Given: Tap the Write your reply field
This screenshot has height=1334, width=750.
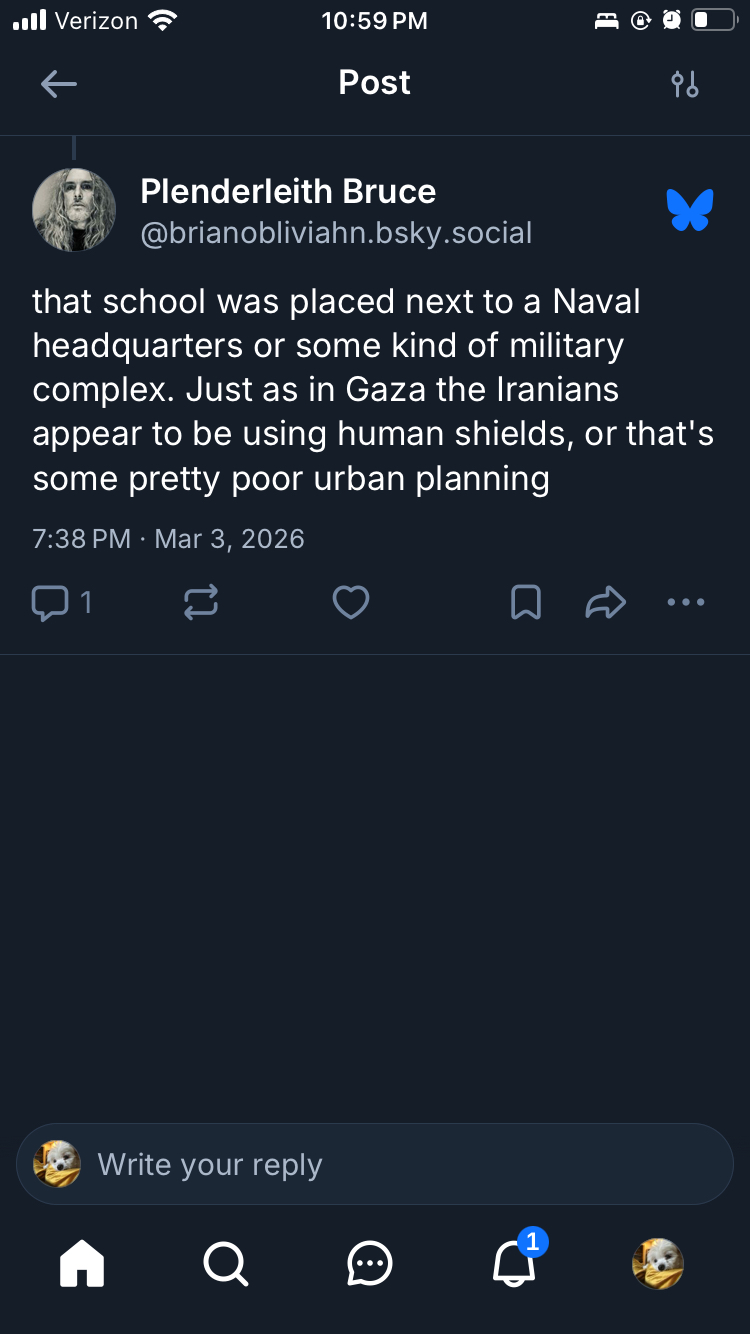Looking at the screenshot, I should coord(375,1164).
